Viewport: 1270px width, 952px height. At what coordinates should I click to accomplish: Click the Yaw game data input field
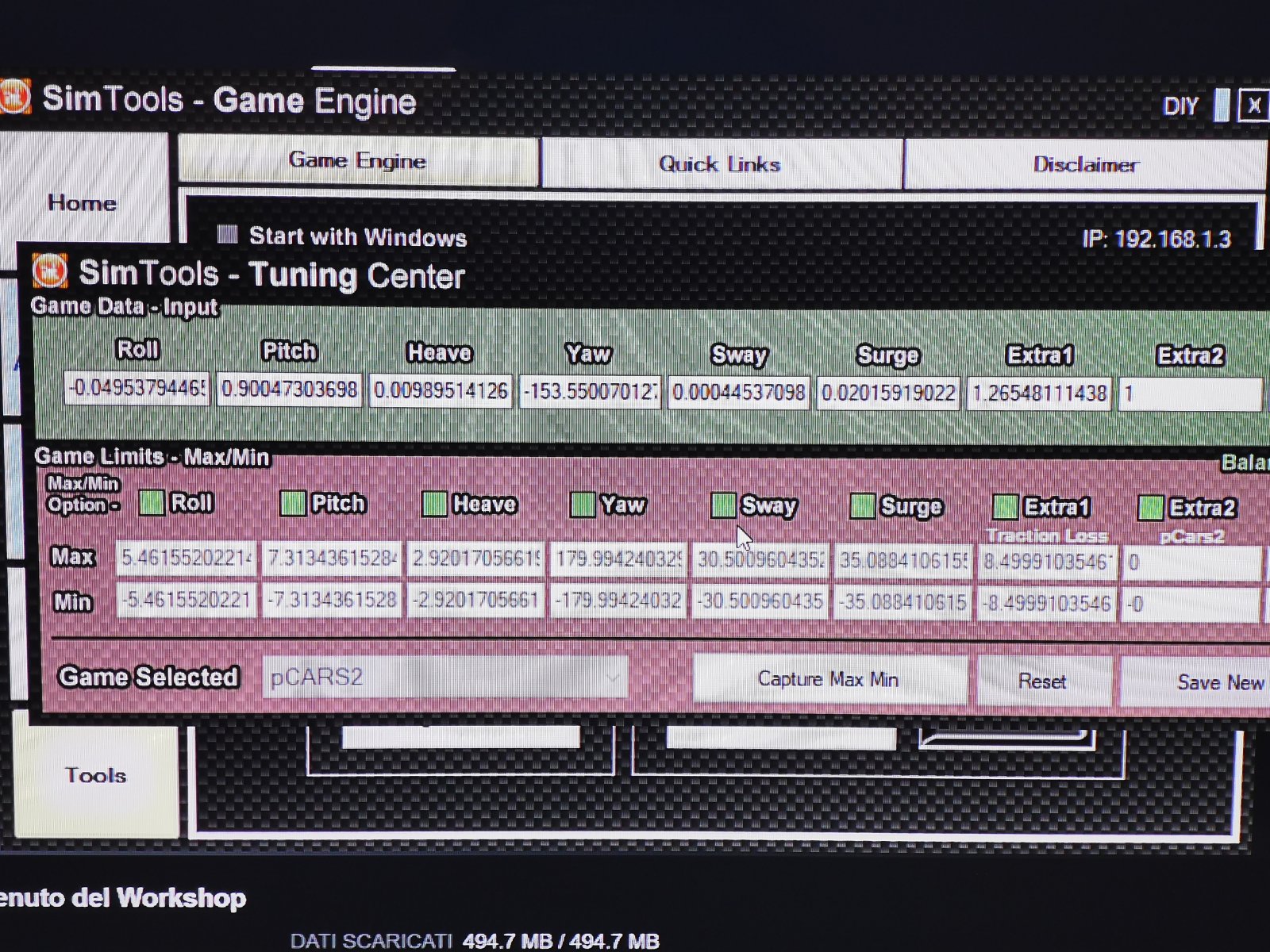[x=590, y=391]
